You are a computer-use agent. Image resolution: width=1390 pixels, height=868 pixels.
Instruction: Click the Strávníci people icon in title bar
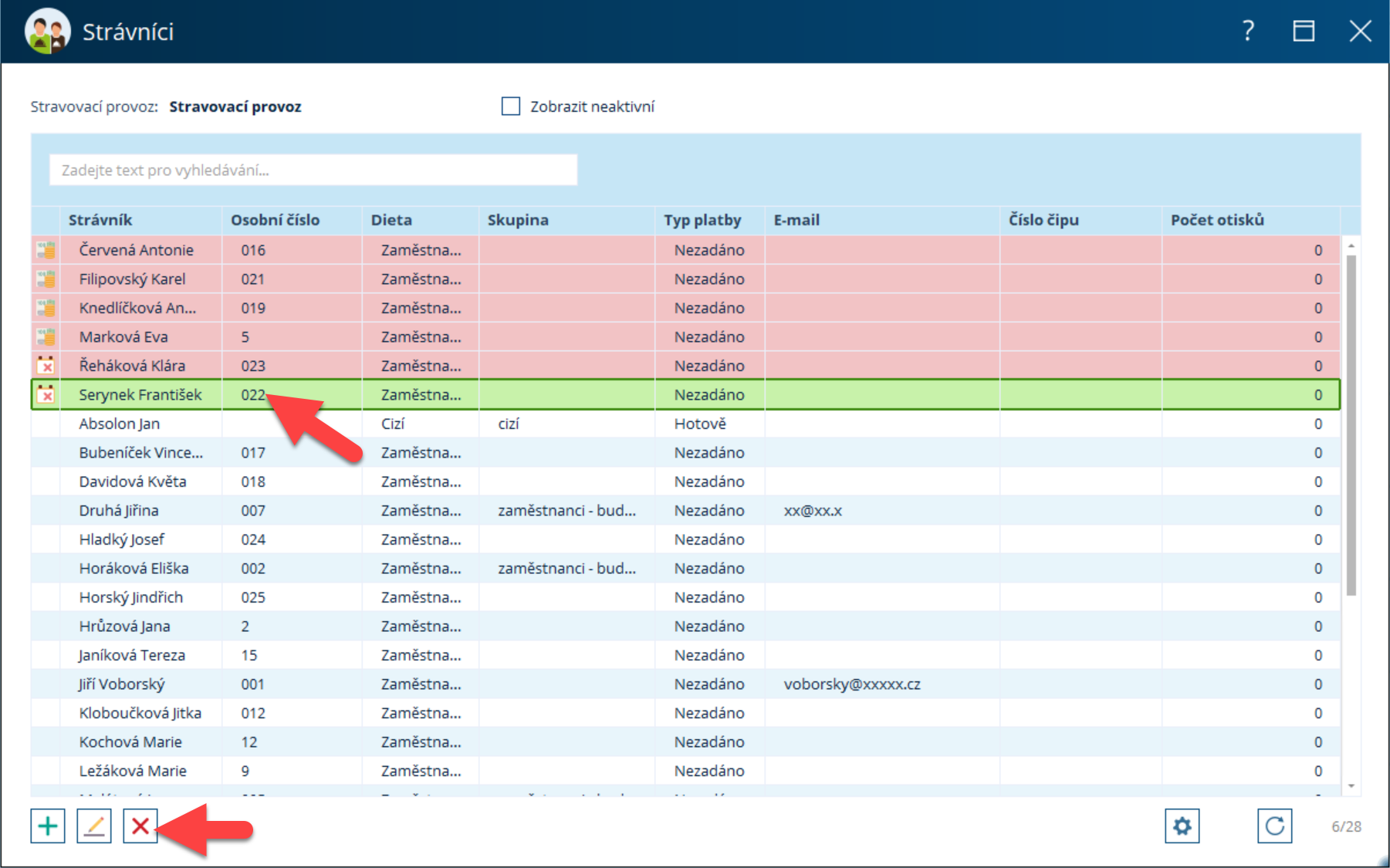click(47, 31)
